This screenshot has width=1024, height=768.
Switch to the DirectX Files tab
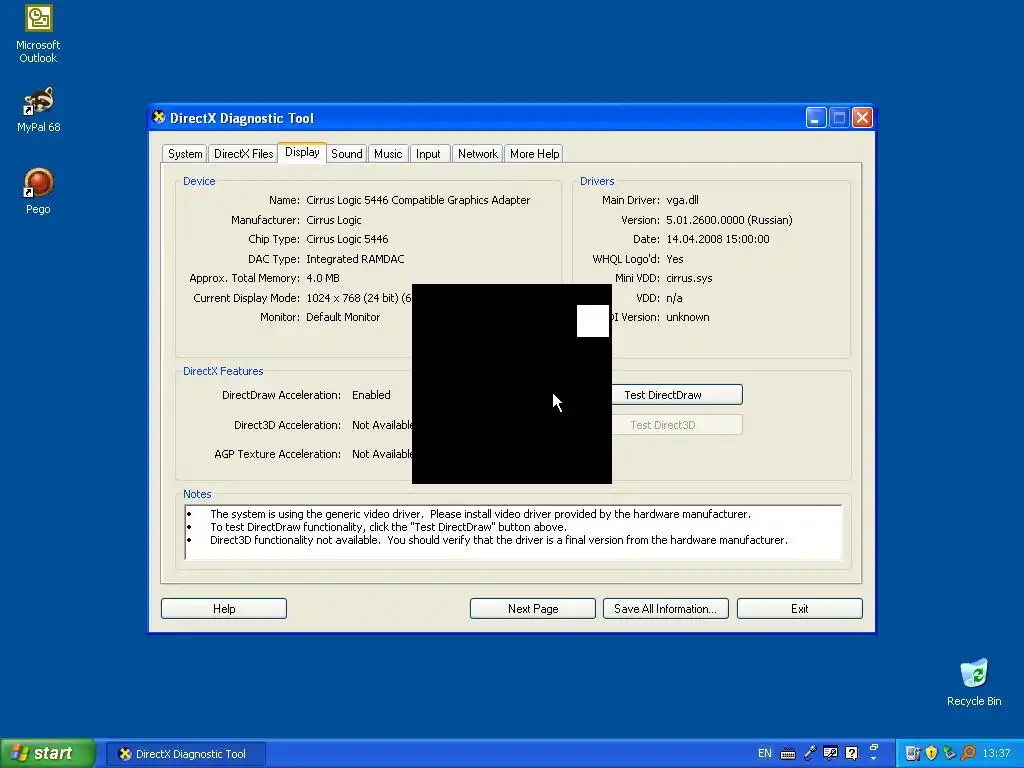(x=244, y=153)
